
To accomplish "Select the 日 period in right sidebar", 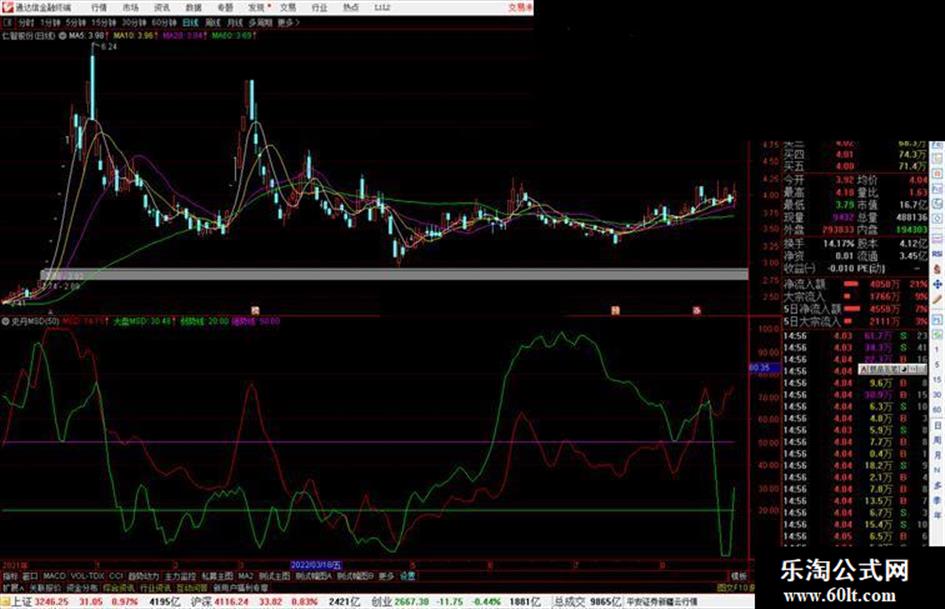I will click(x=937, y=426).
